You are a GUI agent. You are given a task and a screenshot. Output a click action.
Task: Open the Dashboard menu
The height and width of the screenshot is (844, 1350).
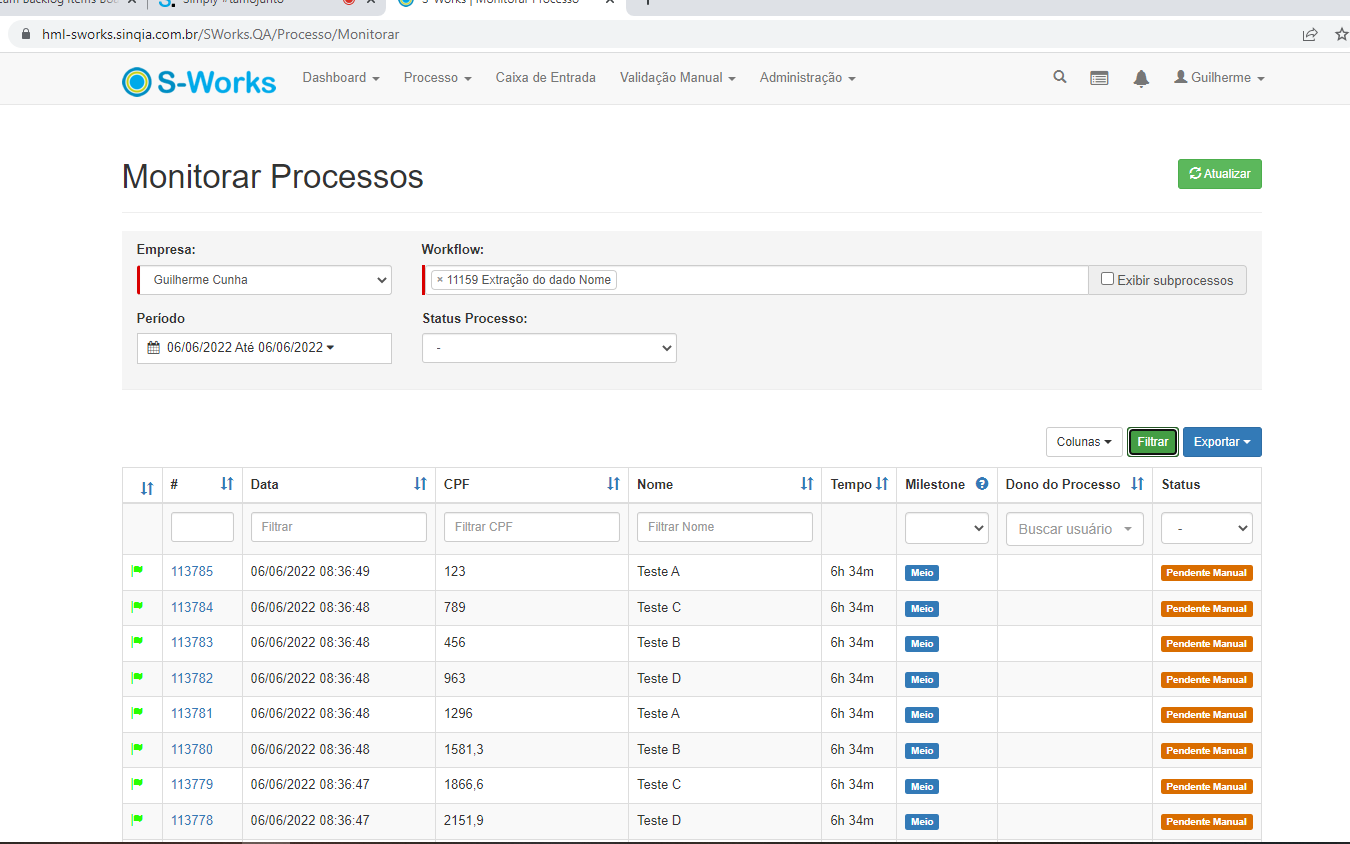340,77
